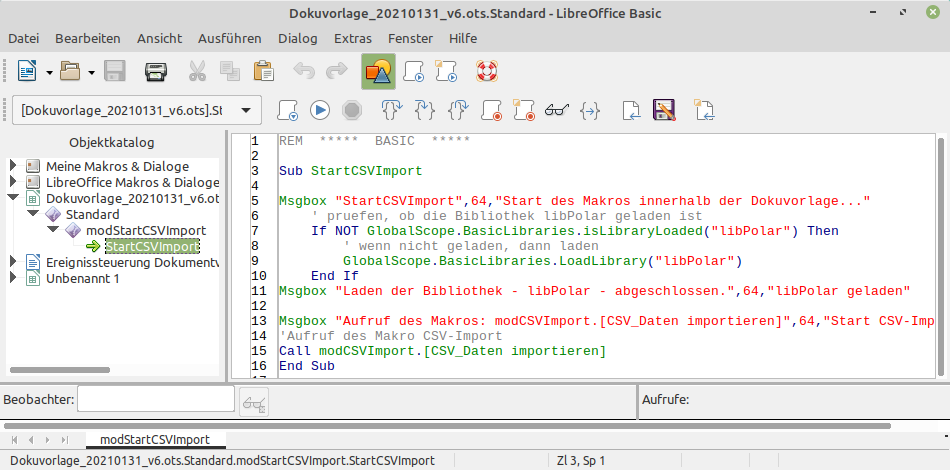Expand Meine Makros & Dialoge node

13,166
